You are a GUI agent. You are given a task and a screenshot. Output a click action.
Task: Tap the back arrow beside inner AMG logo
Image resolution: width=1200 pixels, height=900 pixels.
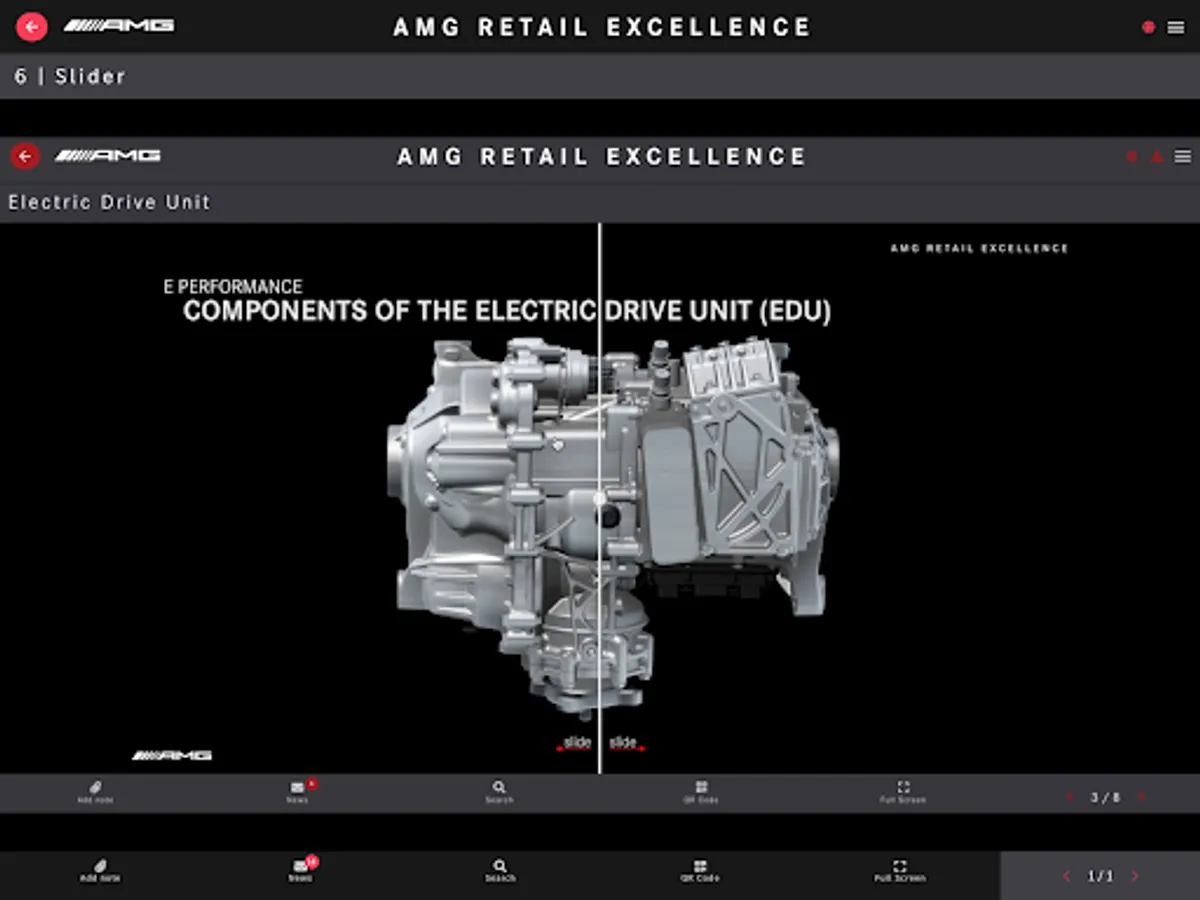pyautogui.click(x=25, y=156)
